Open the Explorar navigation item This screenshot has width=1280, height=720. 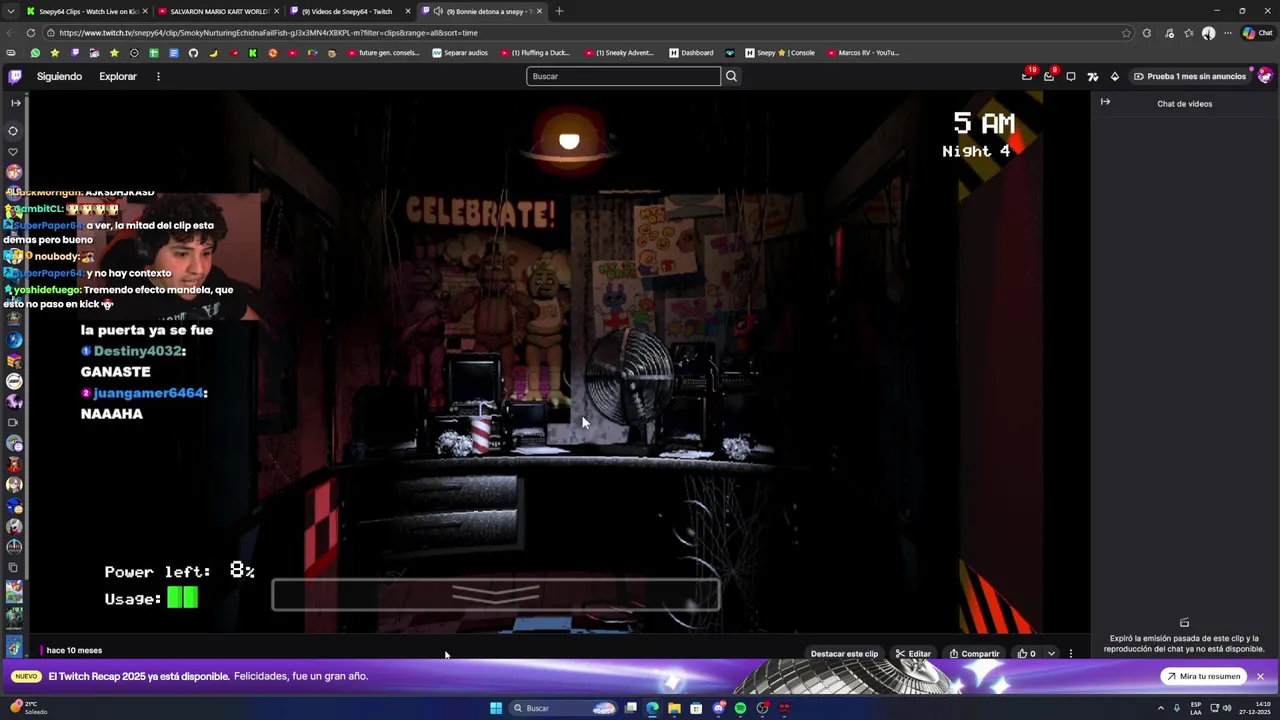click(x=118, y=76)
